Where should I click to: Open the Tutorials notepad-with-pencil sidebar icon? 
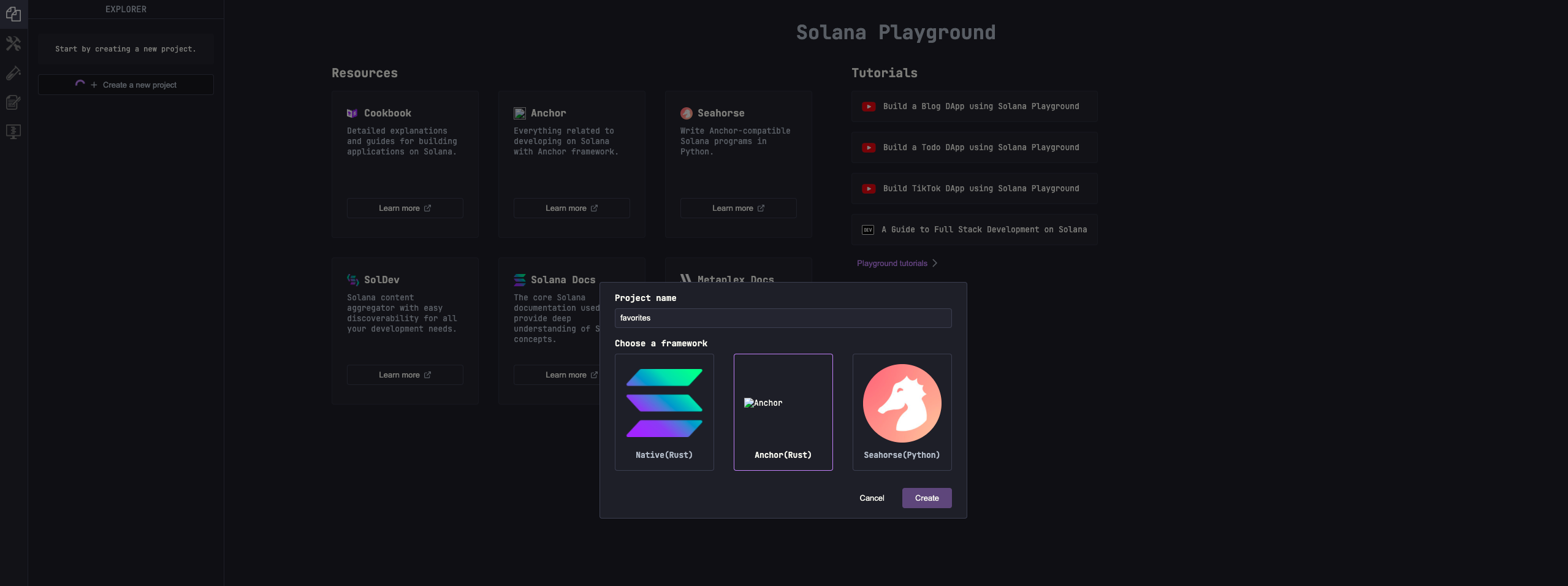click(x=13, y=102)
